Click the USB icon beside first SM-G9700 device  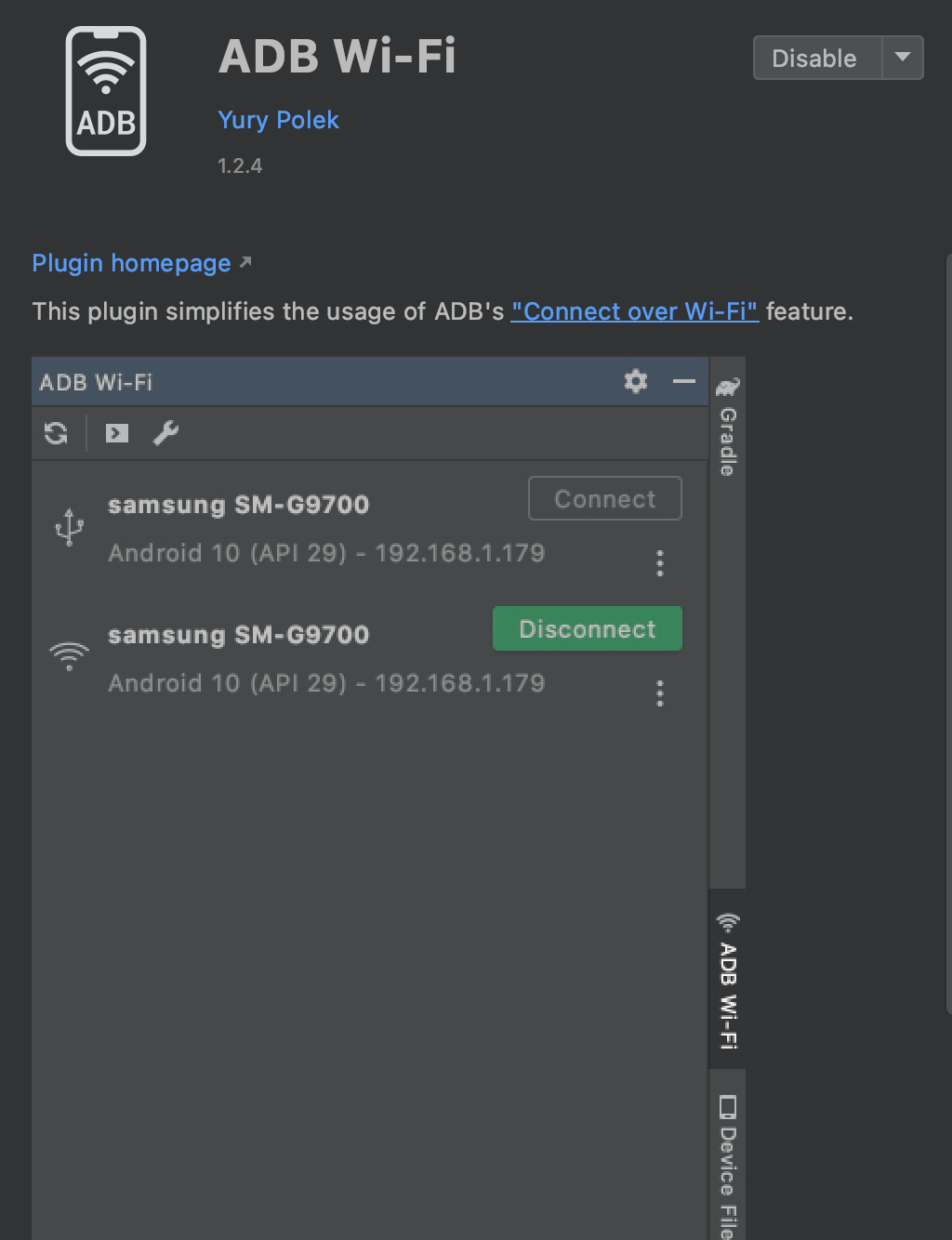pos(69,525)
